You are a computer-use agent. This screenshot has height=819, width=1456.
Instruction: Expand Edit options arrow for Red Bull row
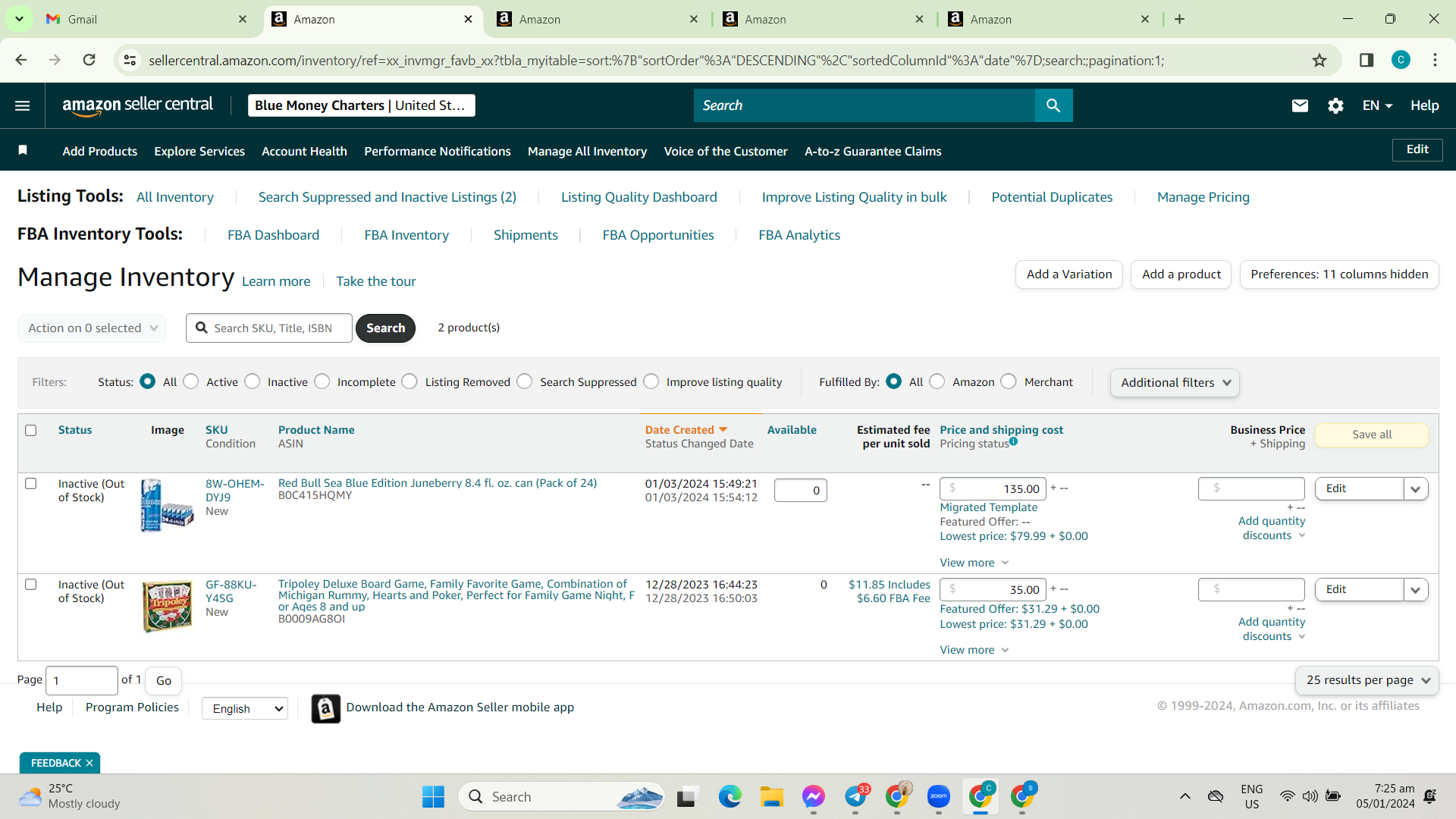[x=1416, y=489]
